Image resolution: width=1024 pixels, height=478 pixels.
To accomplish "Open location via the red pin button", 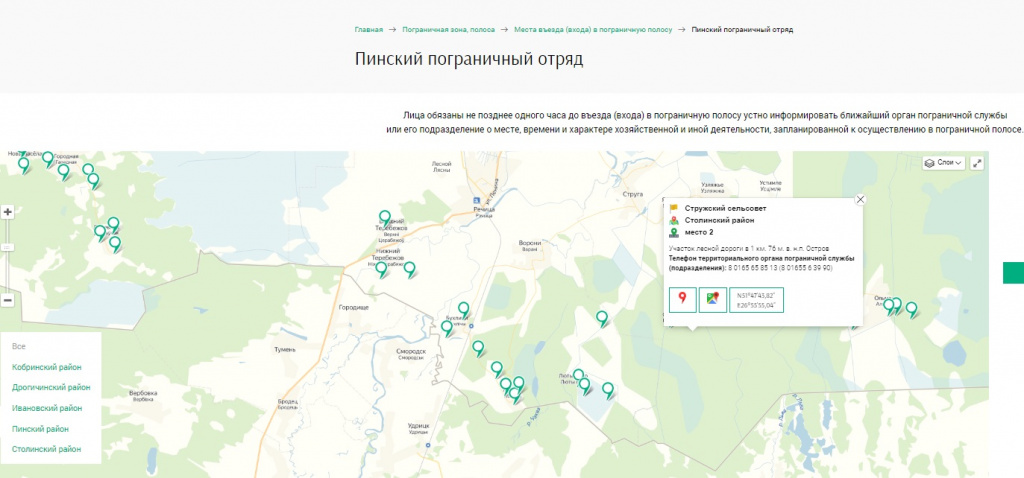I will [x=683, y=300].
